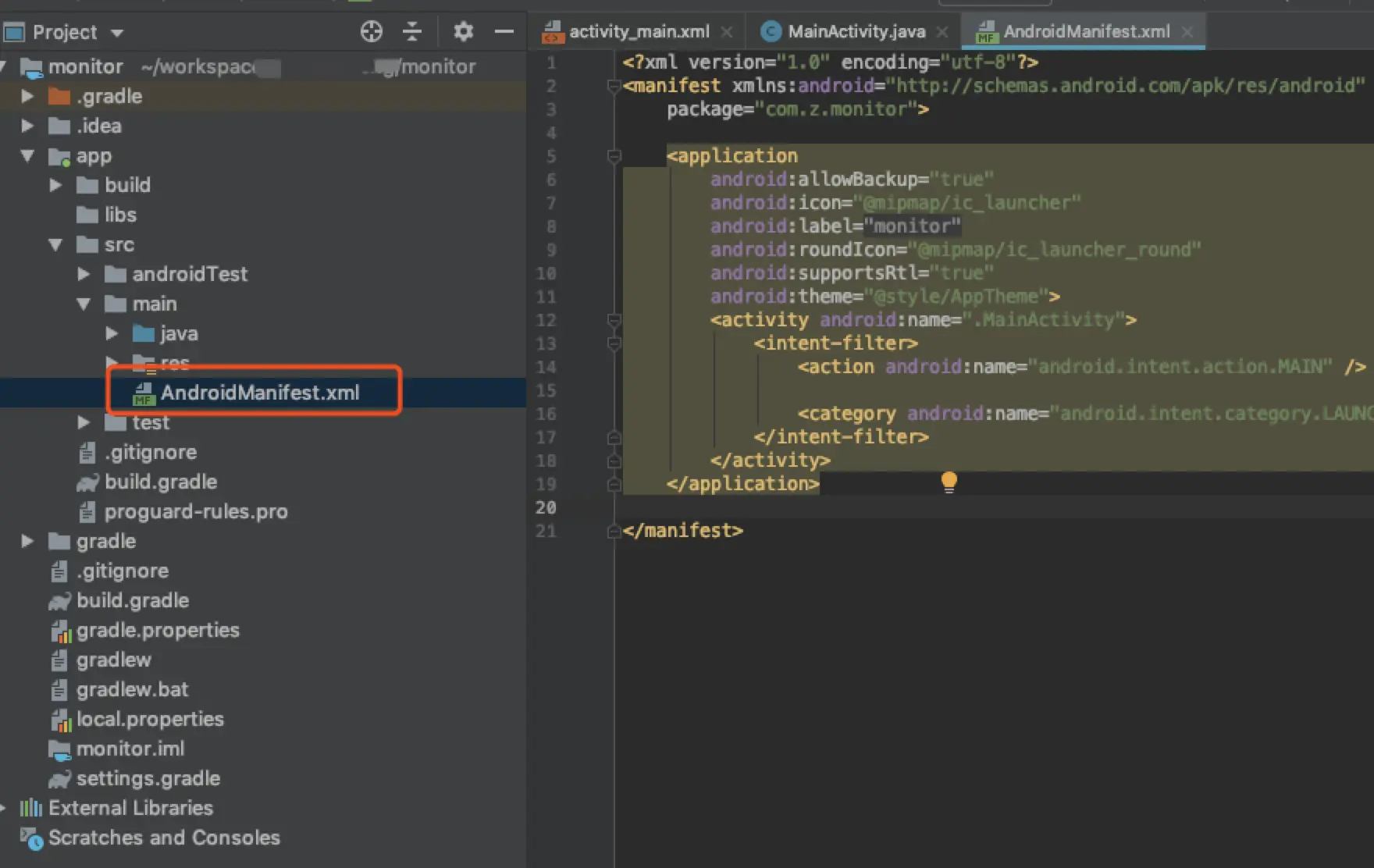This screenshot has height=868, width=1374.
Task: Expand the java folder
Action: coord(112,333)
